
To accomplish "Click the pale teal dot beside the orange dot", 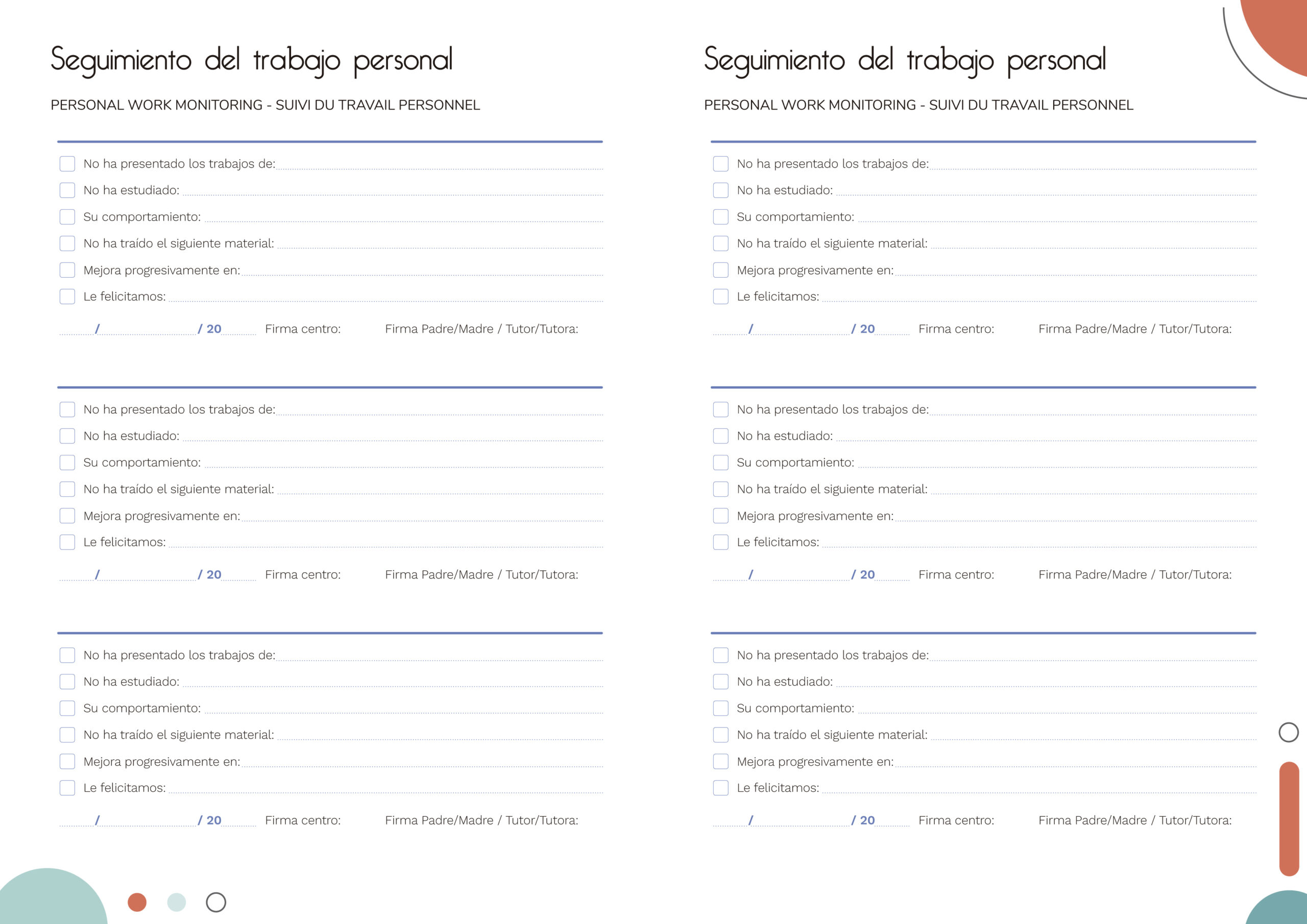I will 177,902.
